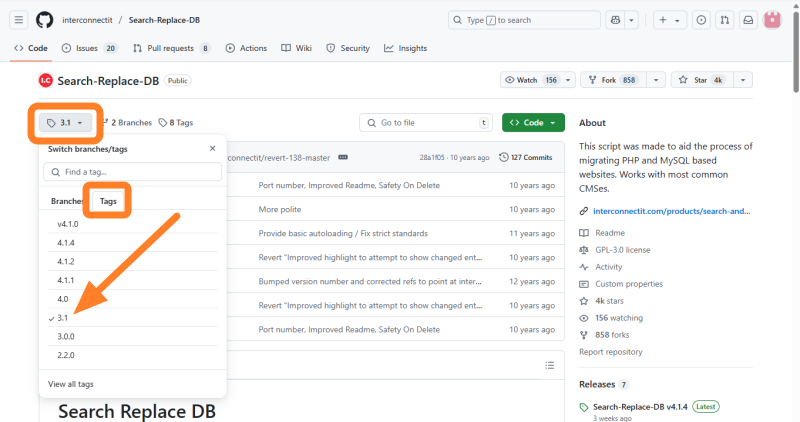Expand the Copilot dropdown arrow in header
Screen dimensions: 800x422
click(x=632, y=20)
